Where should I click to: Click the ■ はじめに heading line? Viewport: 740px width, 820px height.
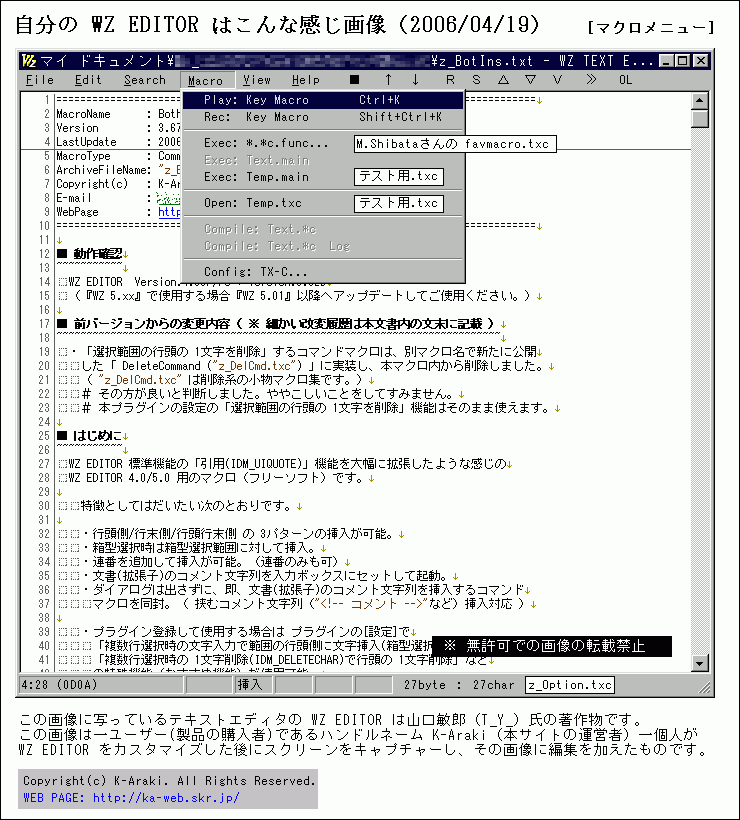90,436
